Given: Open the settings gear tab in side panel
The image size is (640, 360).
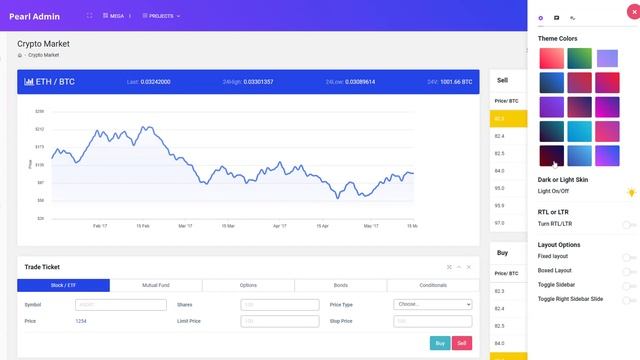Looking at the screenshot, I should pos(540,18).
